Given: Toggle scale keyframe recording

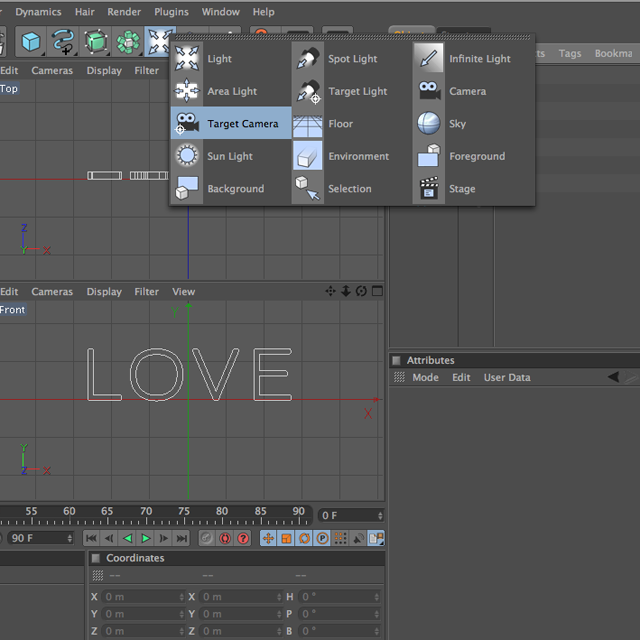Looking at the screenshot, I should pos(286,538).
